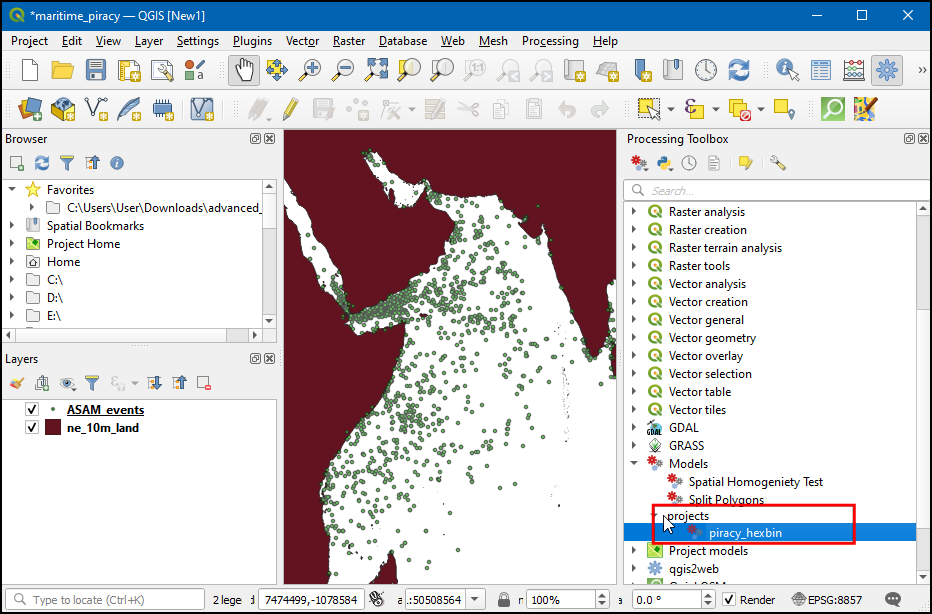Close the Browser panel
Image resolution: width=932 pixels, height=614 pixels.
[270, 138]
